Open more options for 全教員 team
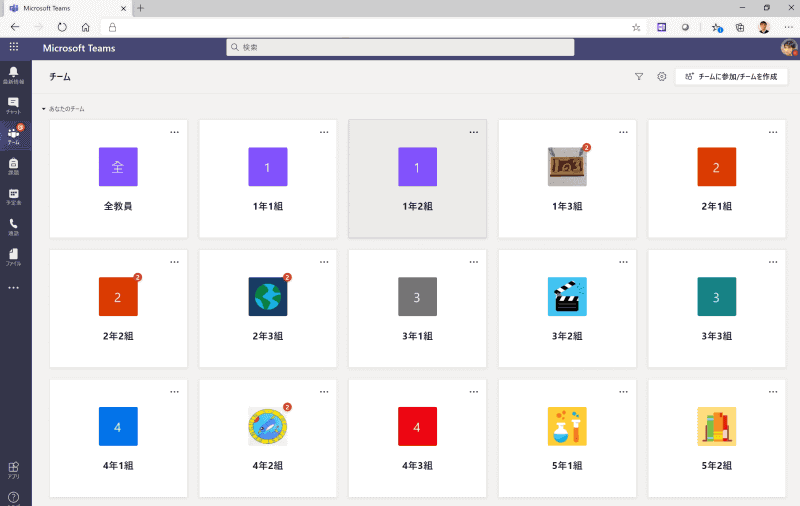 (174, 131)
